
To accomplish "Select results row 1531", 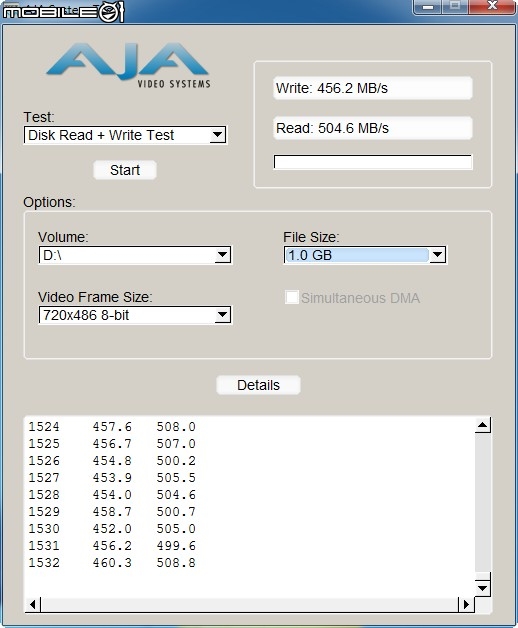I will [112, 546].
